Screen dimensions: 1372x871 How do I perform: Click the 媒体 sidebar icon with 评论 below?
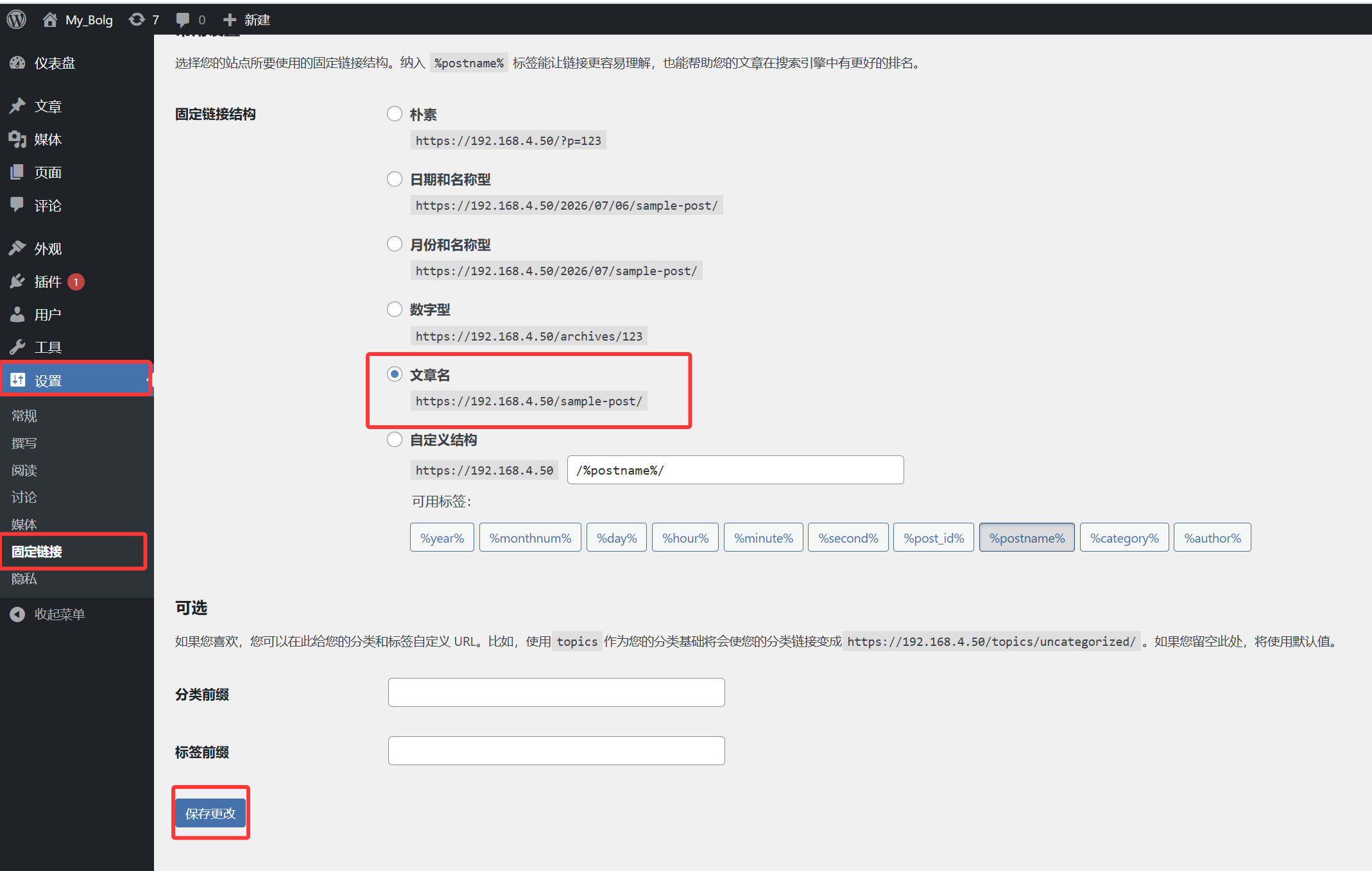pos(18,139)
